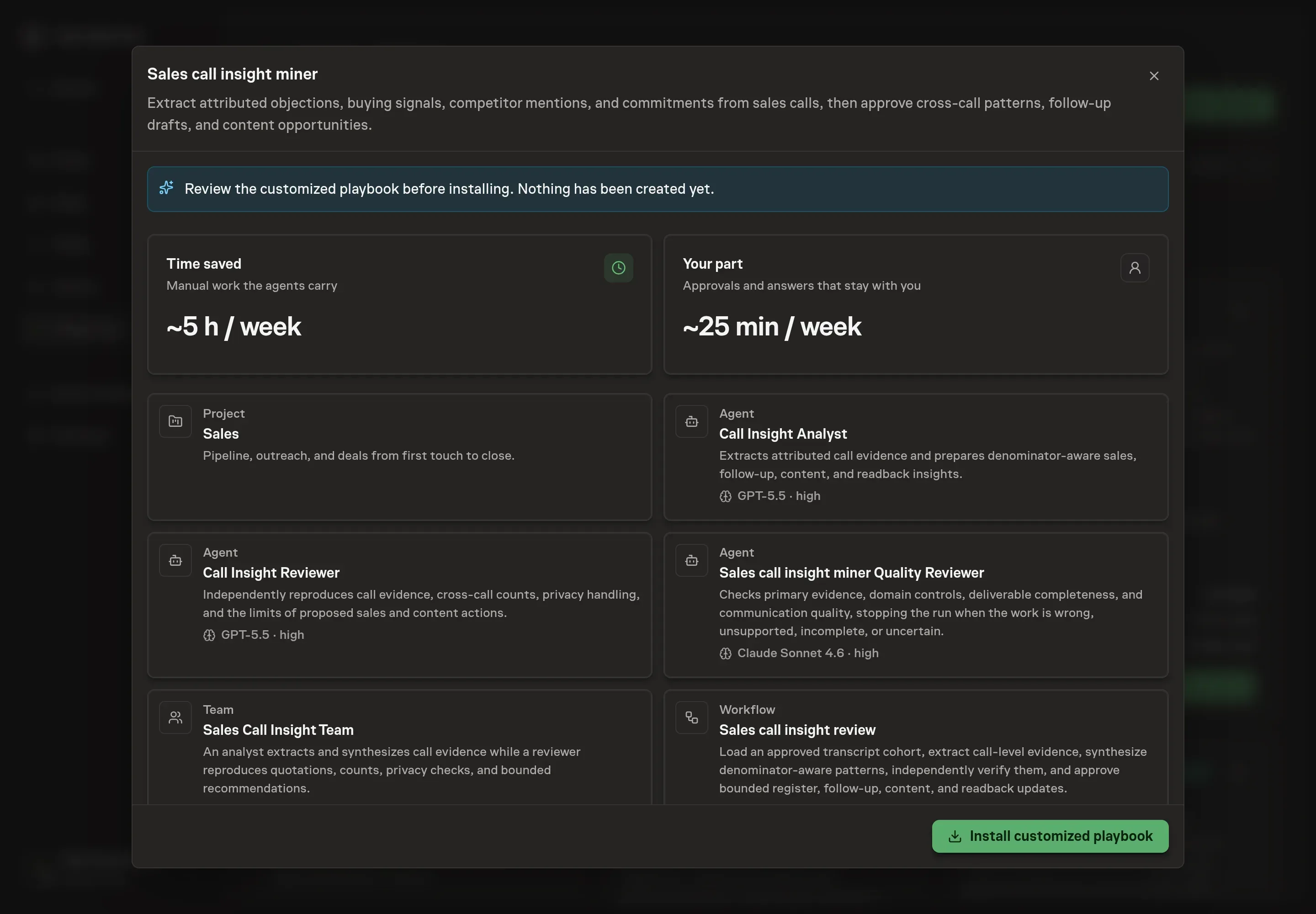The image size is (1316, 914).
Task: Click the download icon in Install button
Action: tap(955, 837)
